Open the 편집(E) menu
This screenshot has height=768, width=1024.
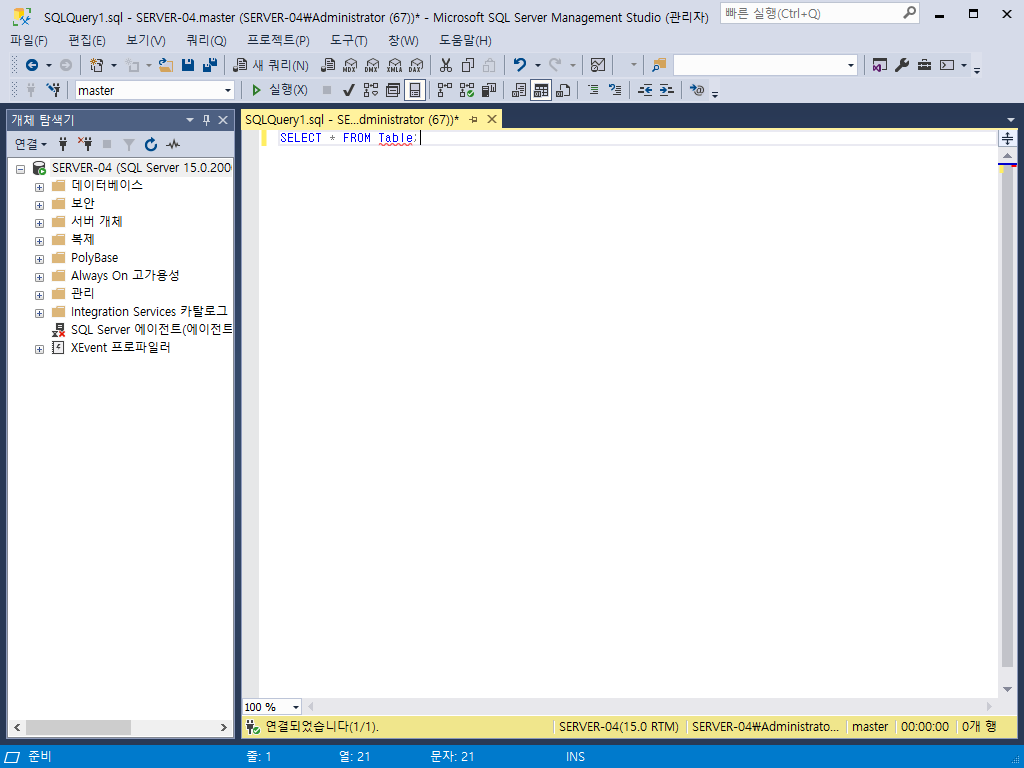click(87, 40)
